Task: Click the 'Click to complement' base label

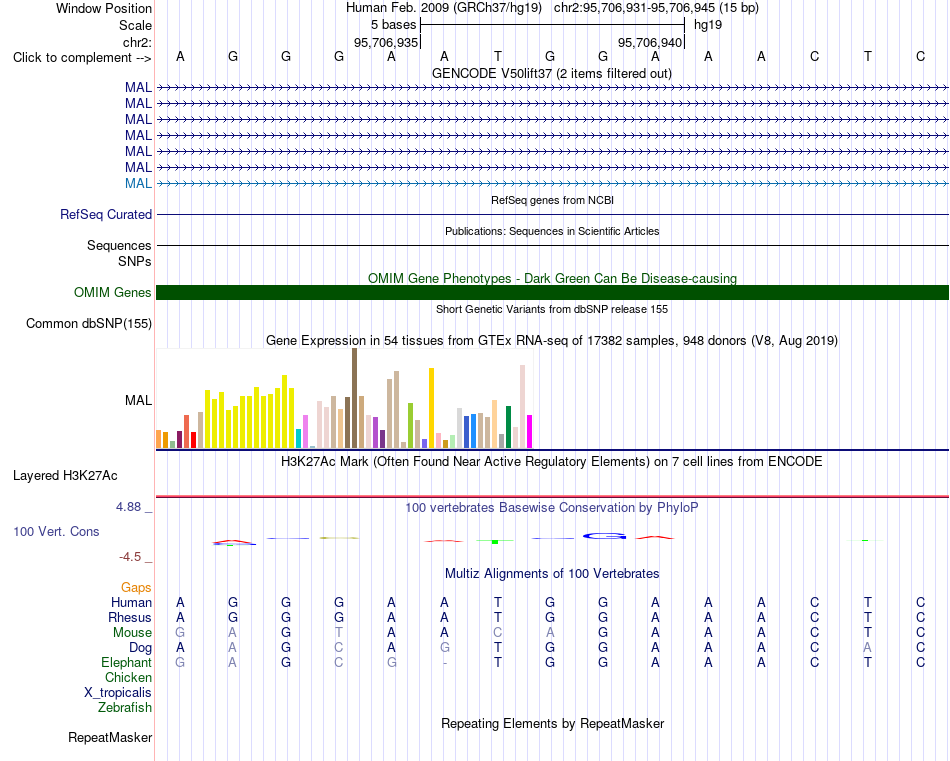Action: pos(82,58)
